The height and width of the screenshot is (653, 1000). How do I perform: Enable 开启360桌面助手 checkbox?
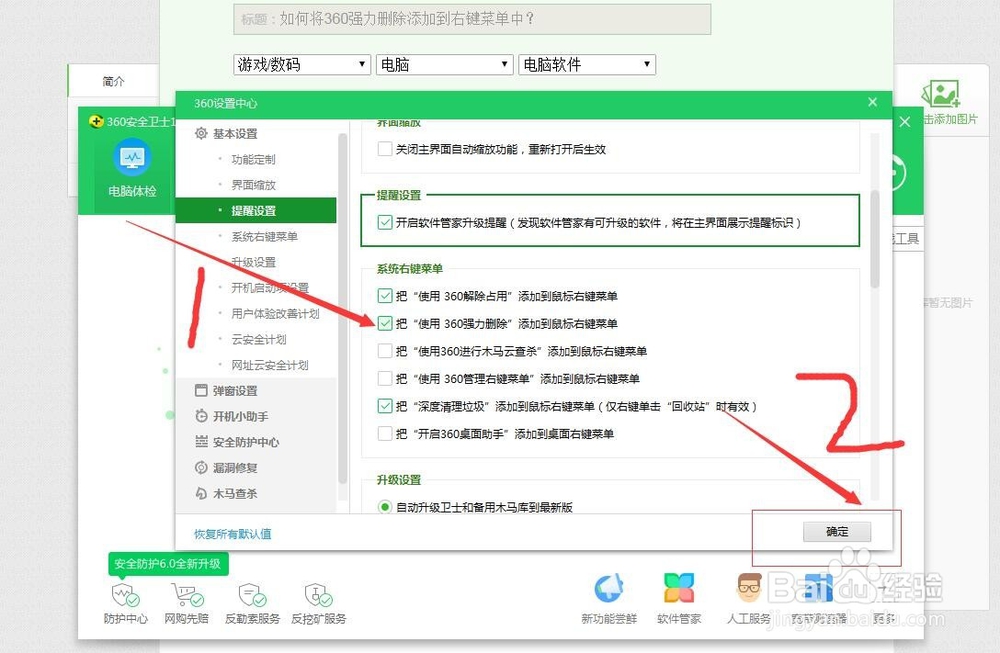pos(385,434)
